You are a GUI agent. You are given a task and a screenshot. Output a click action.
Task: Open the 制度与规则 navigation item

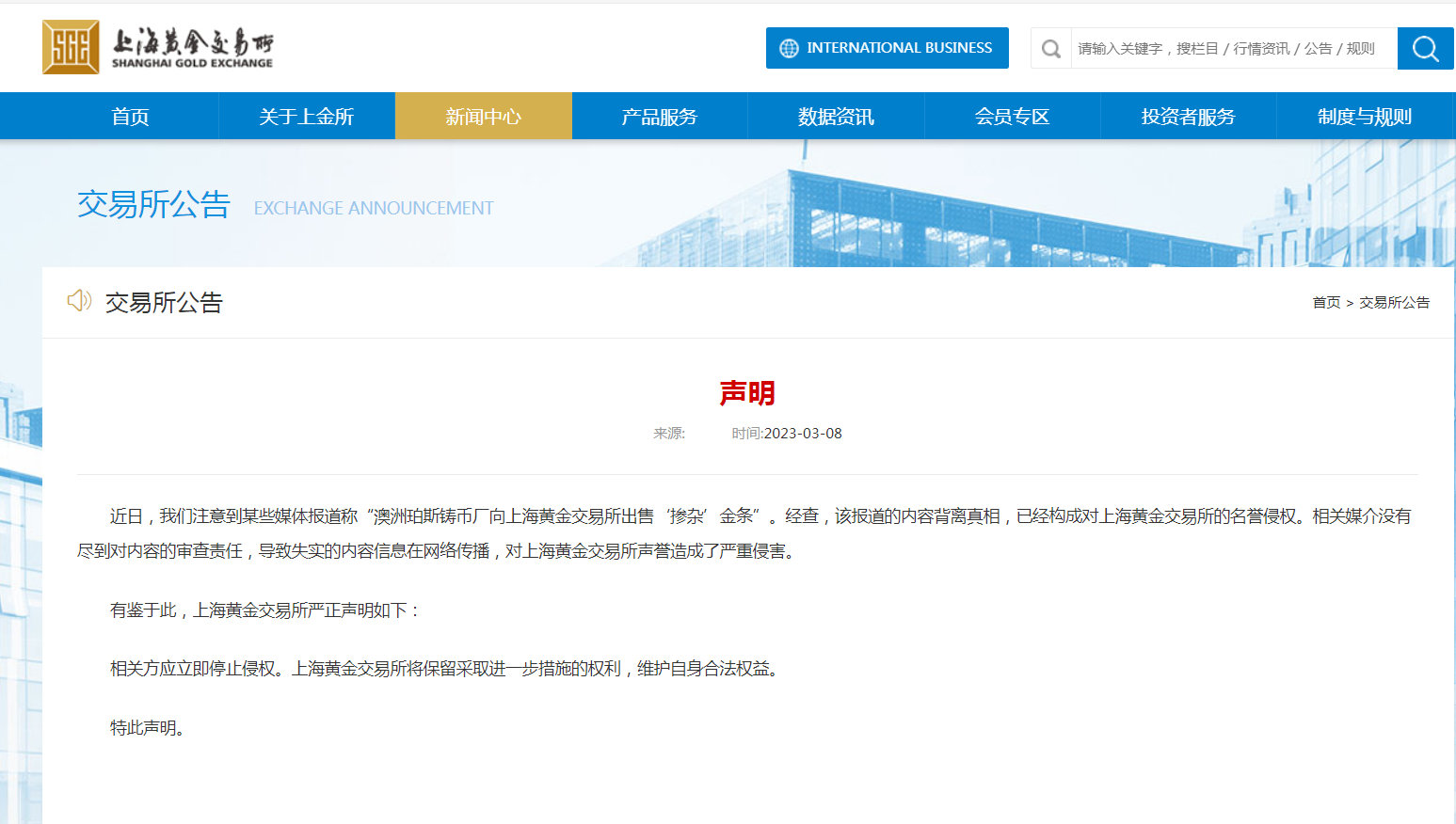pos(1365,117)
